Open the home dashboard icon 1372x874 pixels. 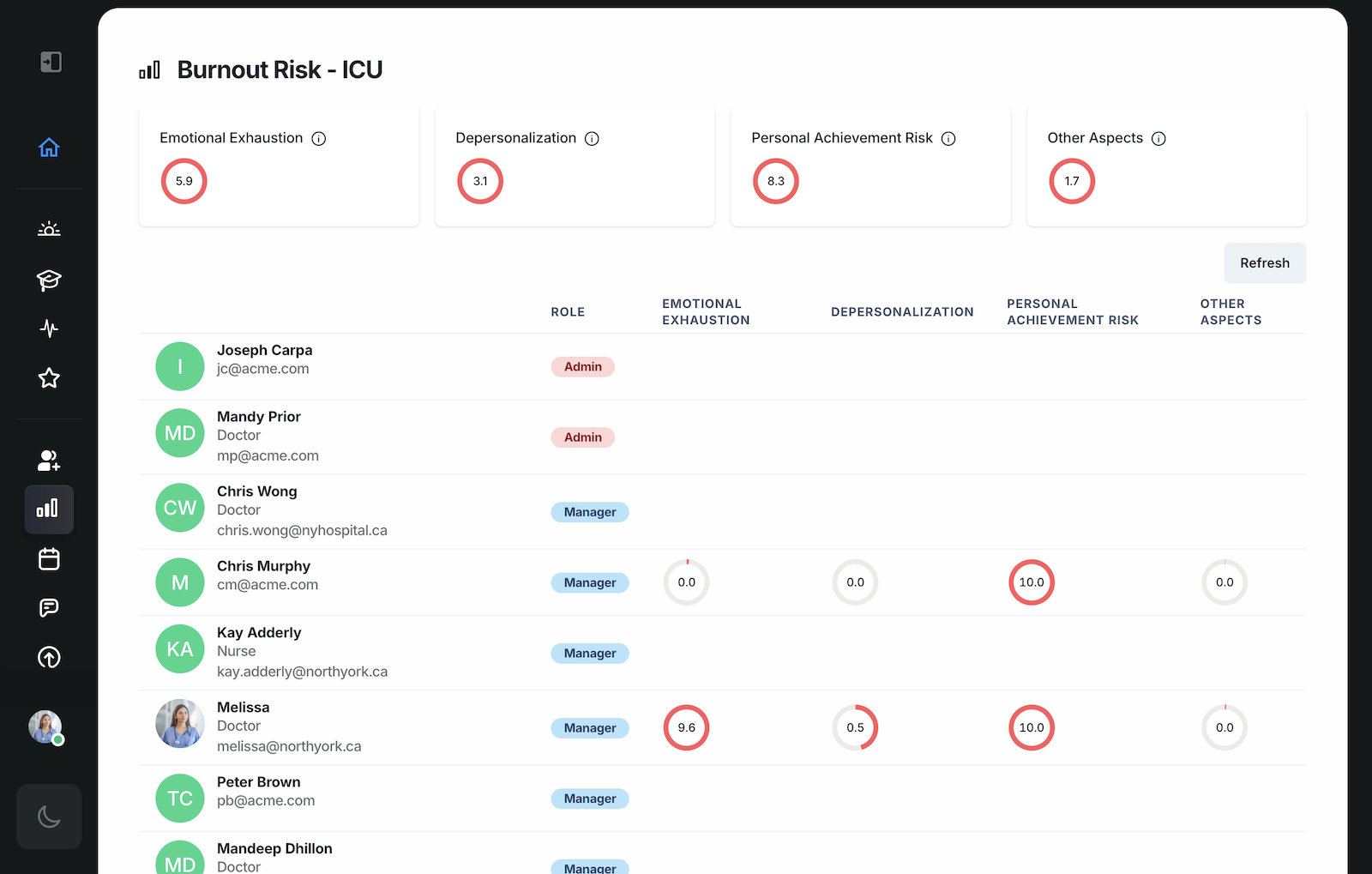pos(49,147)
